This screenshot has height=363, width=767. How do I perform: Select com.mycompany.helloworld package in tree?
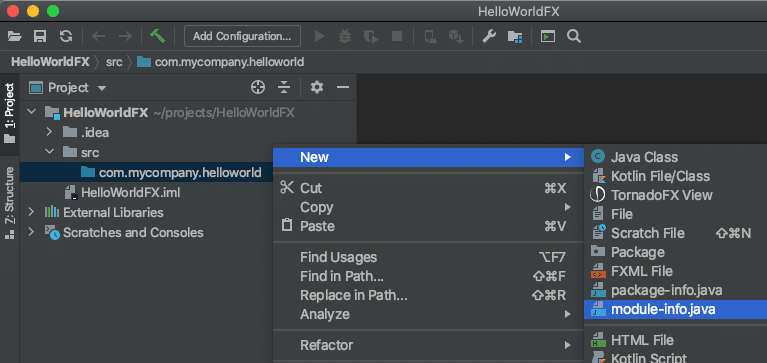point(146,172)
